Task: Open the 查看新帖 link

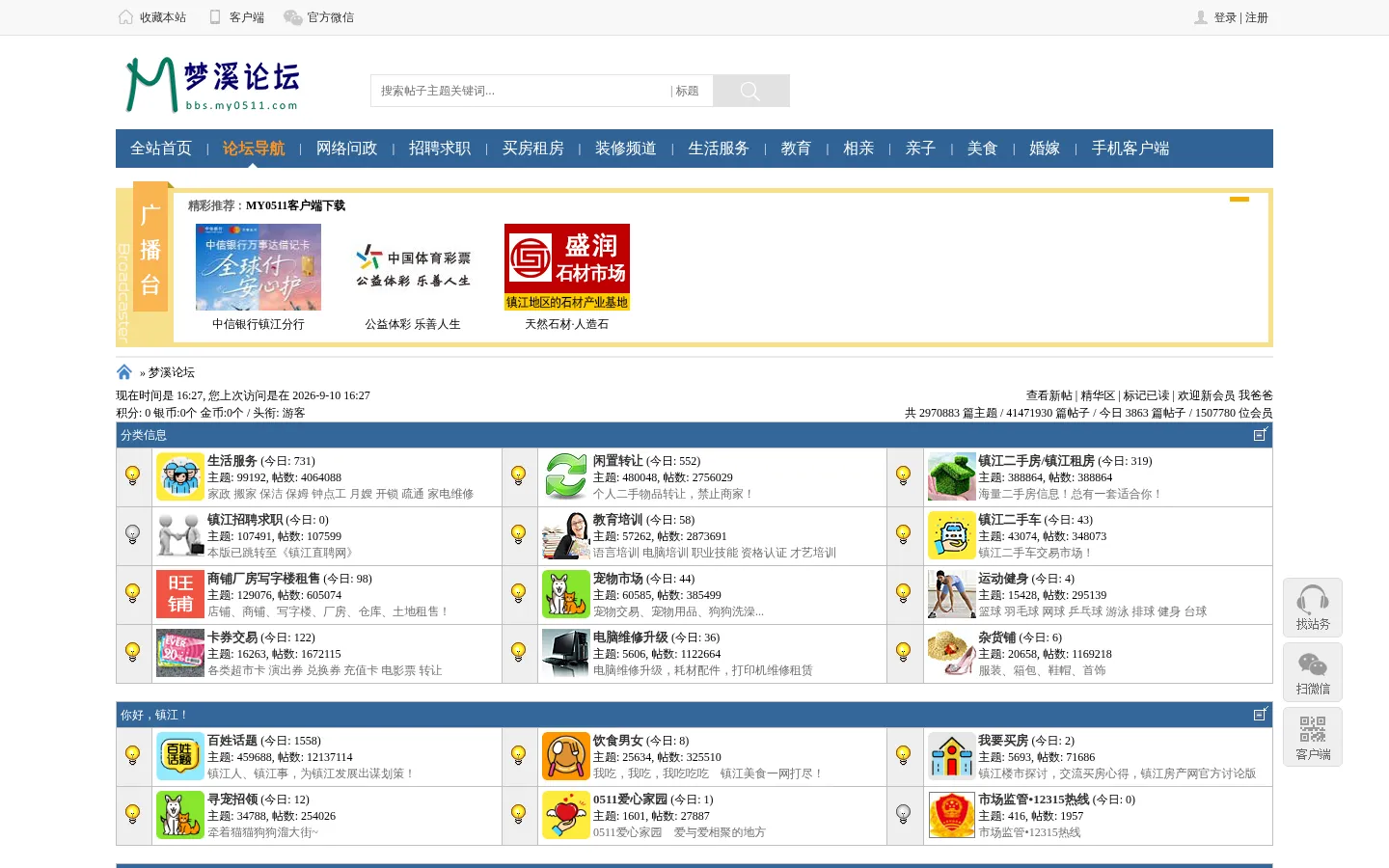Action: [x=1049, y=395]
